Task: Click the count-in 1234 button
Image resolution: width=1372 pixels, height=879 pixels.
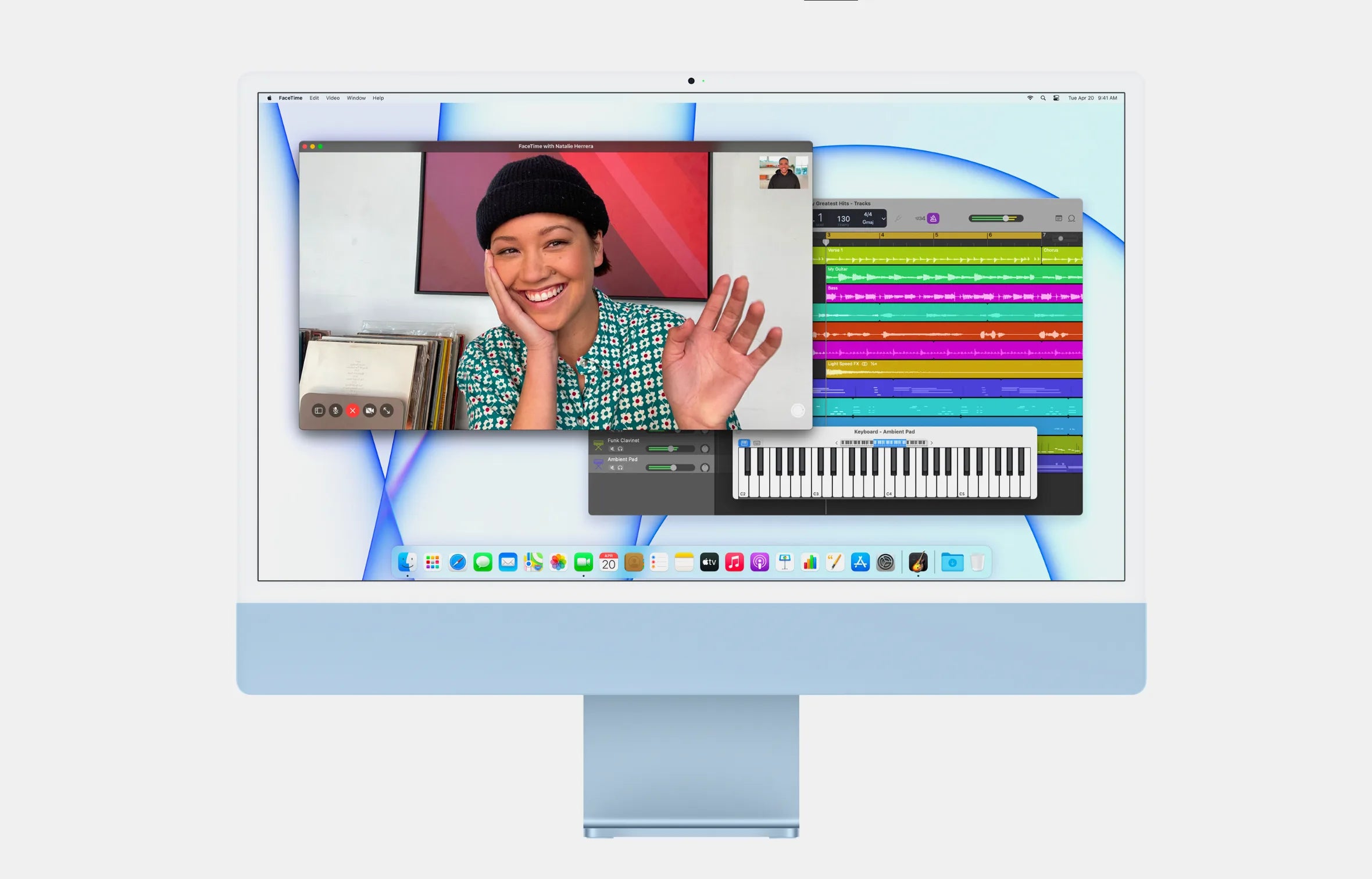Action: coord(920,219)
